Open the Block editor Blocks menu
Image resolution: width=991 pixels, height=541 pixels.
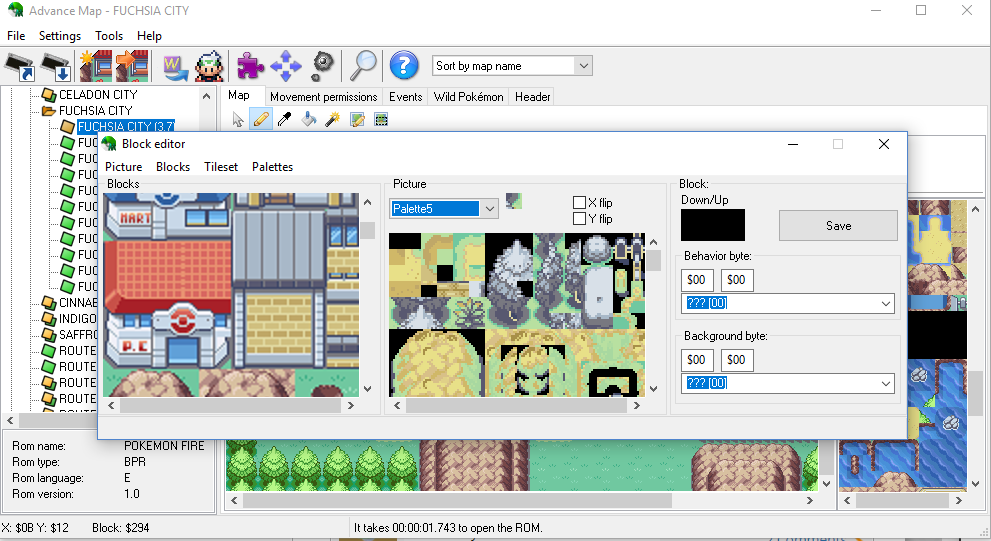coord(173,167)
